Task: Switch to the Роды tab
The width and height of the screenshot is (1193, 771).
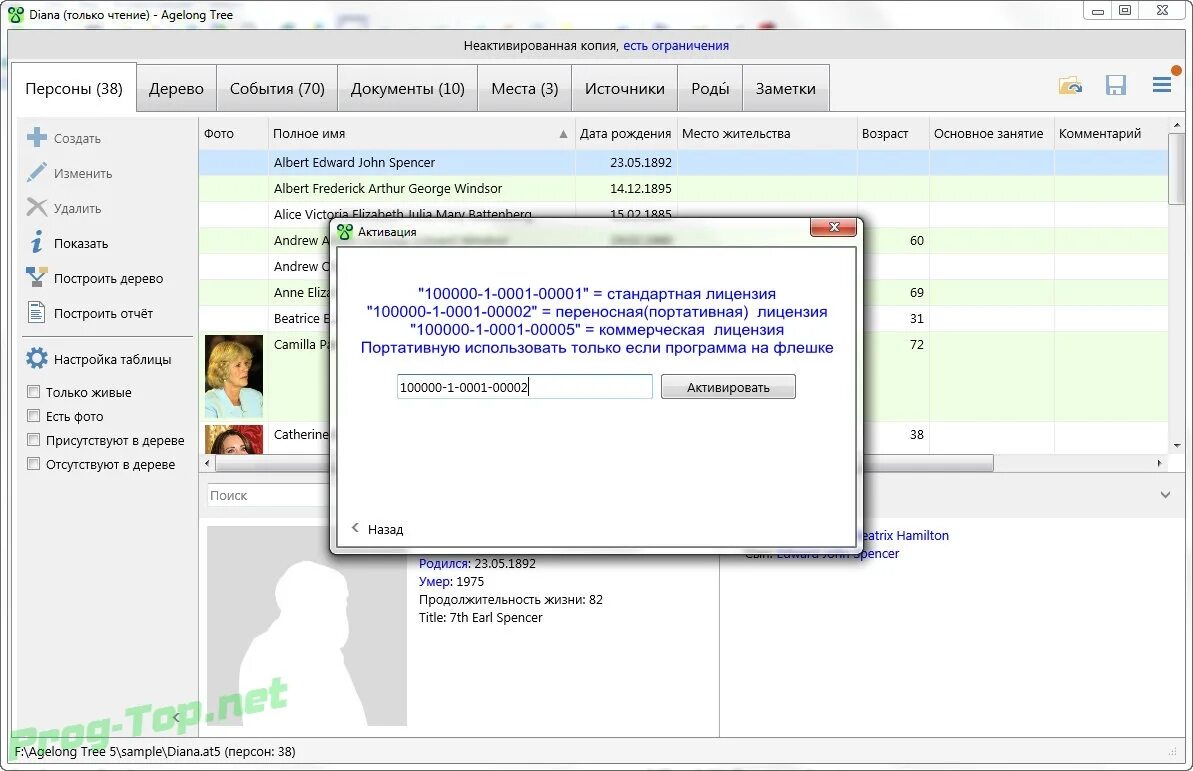Action: point(710,88)
